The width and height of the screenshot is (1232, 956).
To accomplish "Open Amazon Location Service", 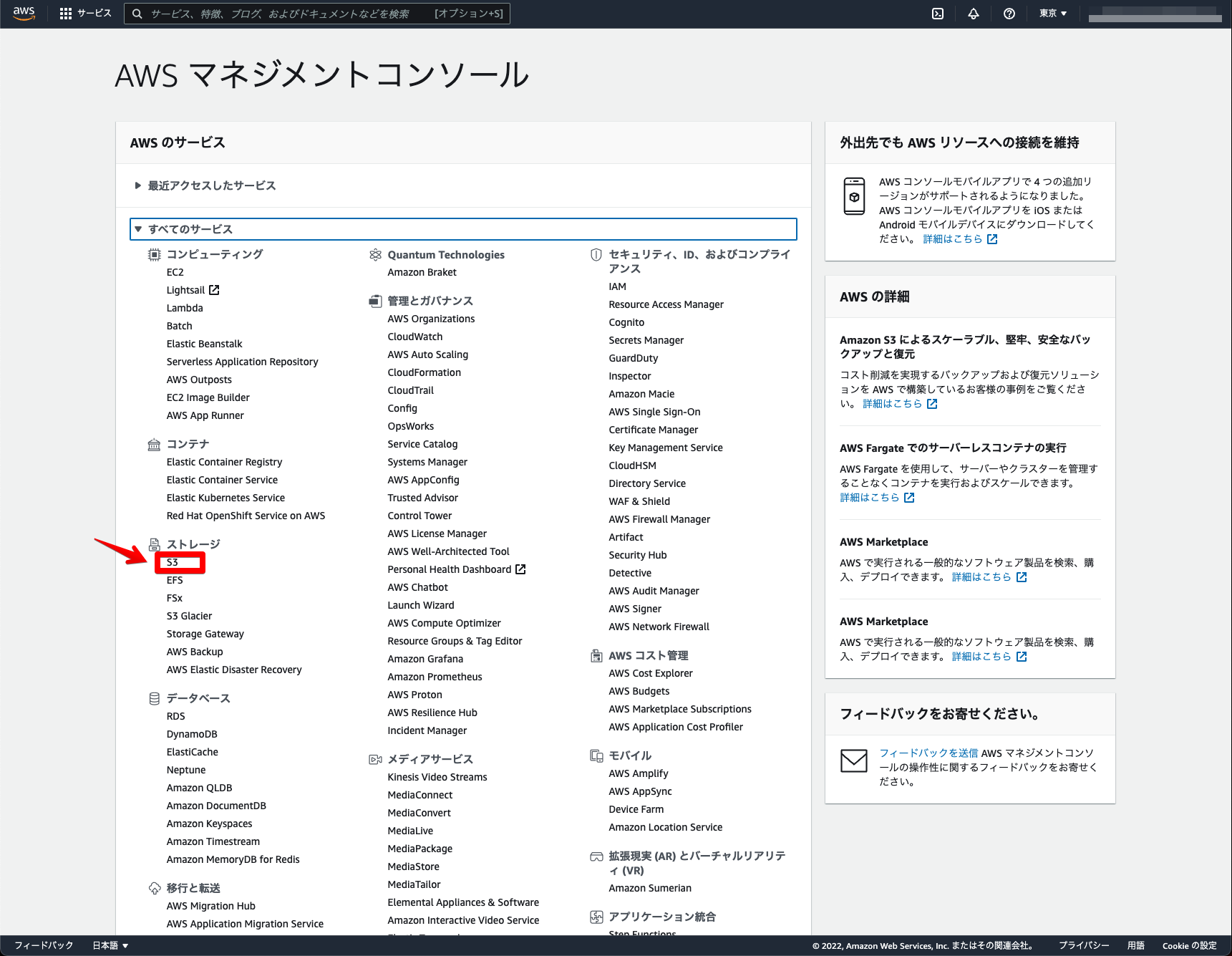I will coord(666,827).
